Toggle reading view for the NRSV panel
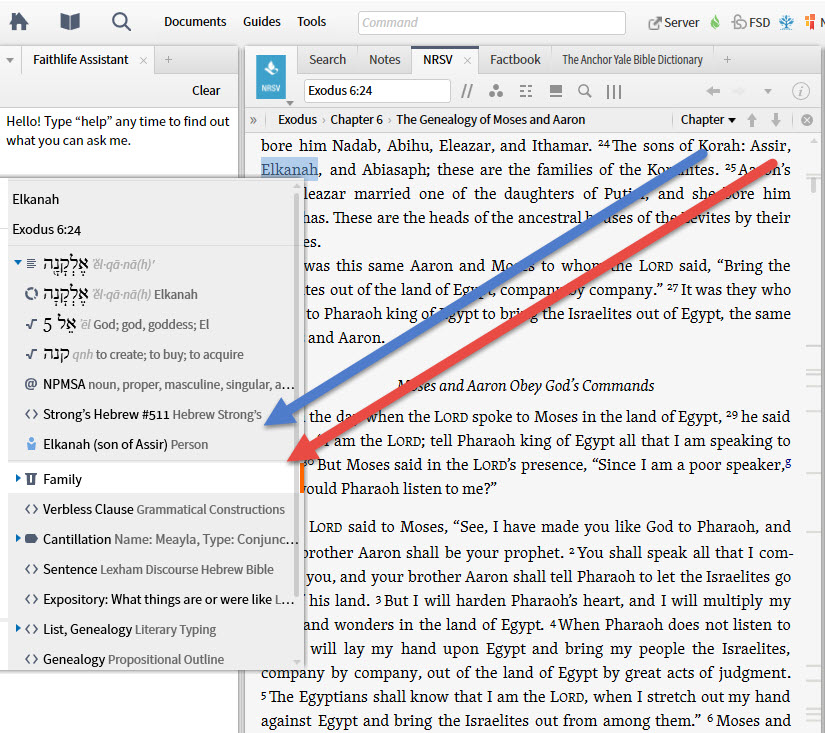The height and width of the screenshot is (733, 825). coord(556,91)
